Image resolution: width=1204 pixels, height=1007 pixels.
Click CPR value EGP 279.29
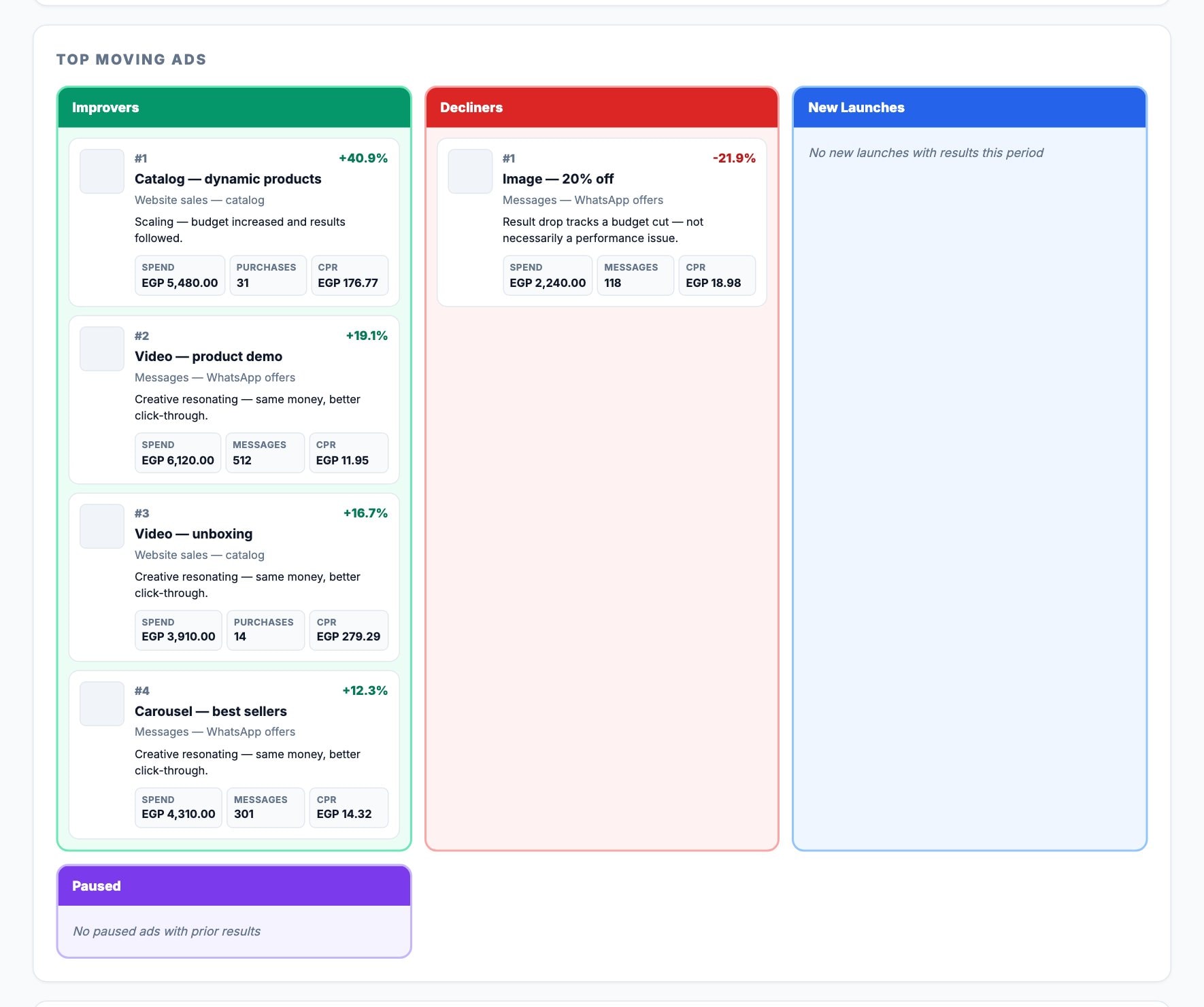pyautogui.click(x=348, y=636)
